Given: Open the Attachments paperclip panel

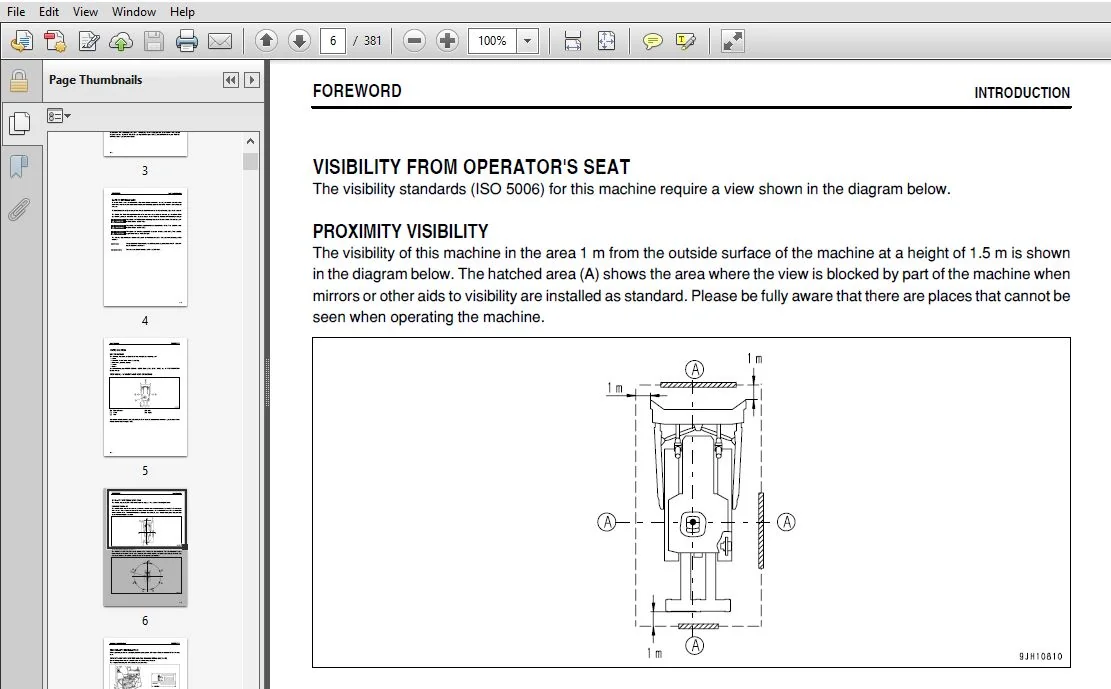Looking at the screenshot, I should (x=19, y=210).
